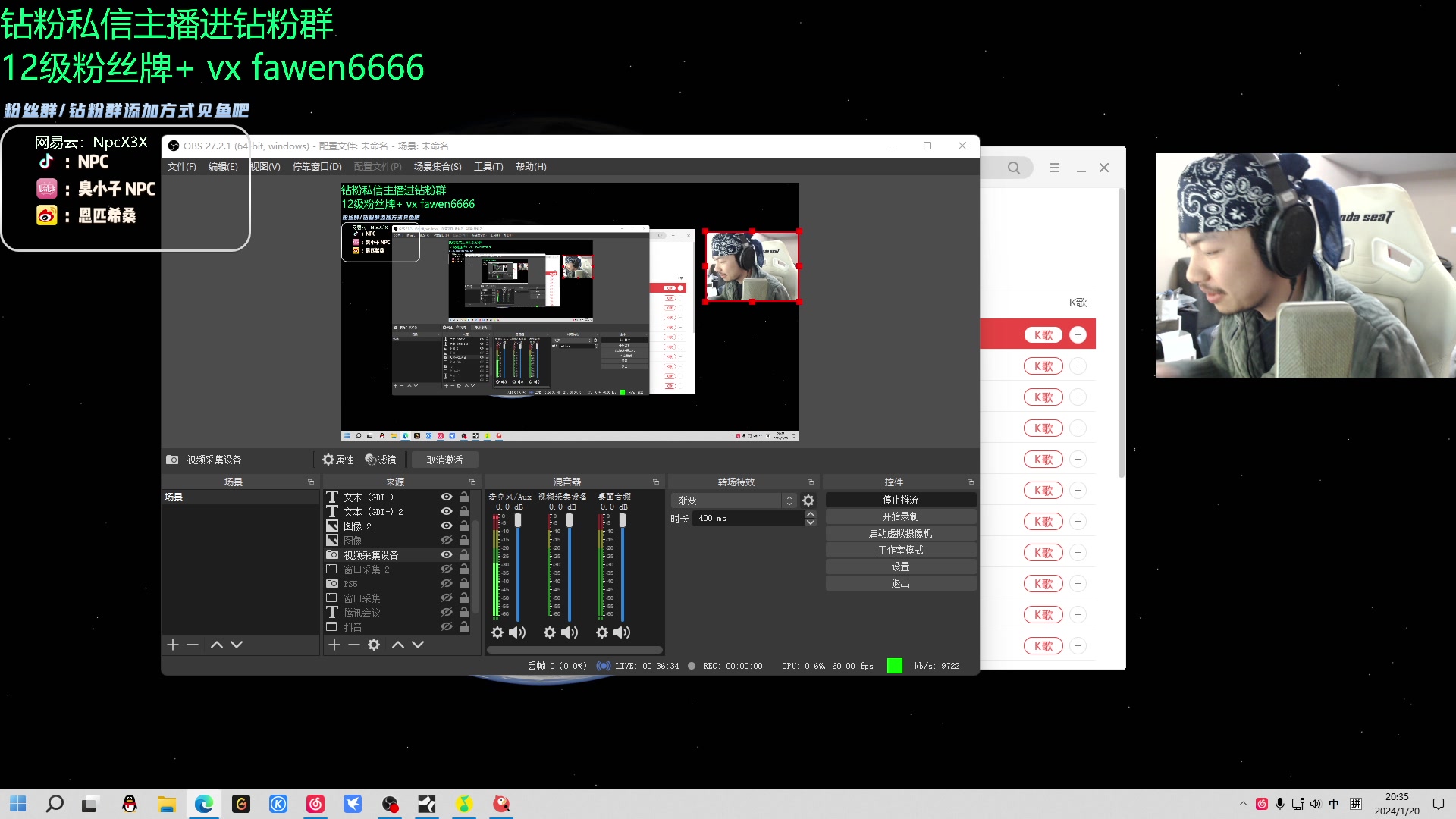Open QQ penguin app on taskbar
Screen dimensions: 1456x819
pyautogui.click(x=130, y=804)
